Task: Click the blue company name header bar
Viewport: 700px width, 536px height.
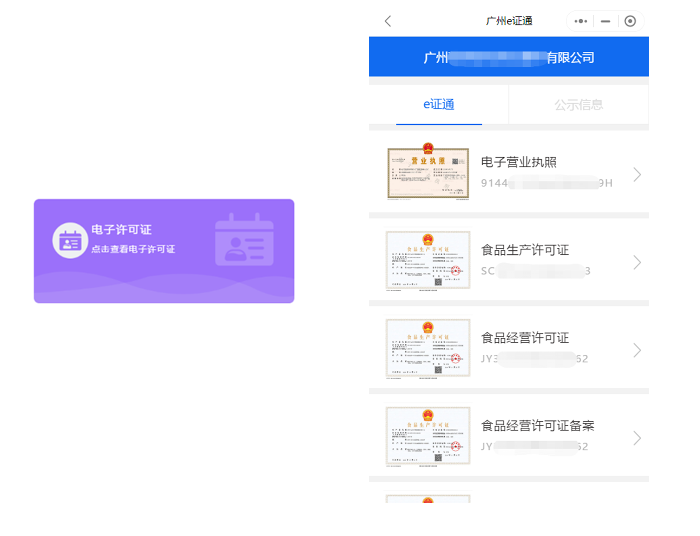Action: pyautogui.click(x=508, y=57)
